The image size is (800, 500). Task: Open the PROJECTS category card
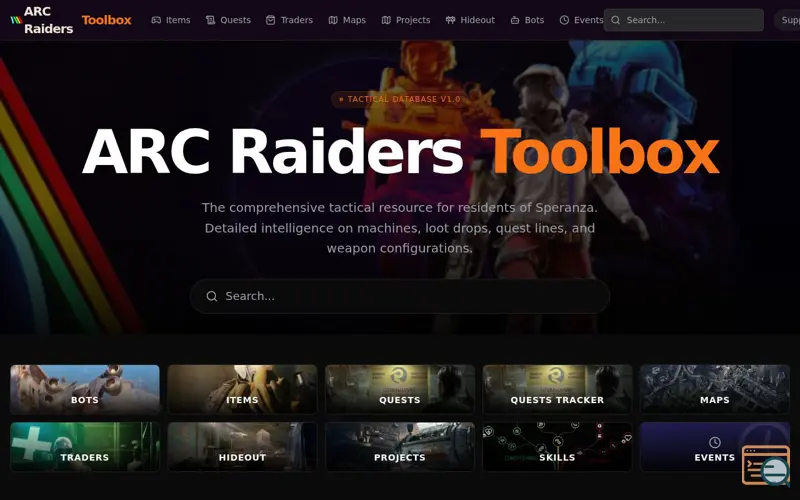(x=400, y=446)
